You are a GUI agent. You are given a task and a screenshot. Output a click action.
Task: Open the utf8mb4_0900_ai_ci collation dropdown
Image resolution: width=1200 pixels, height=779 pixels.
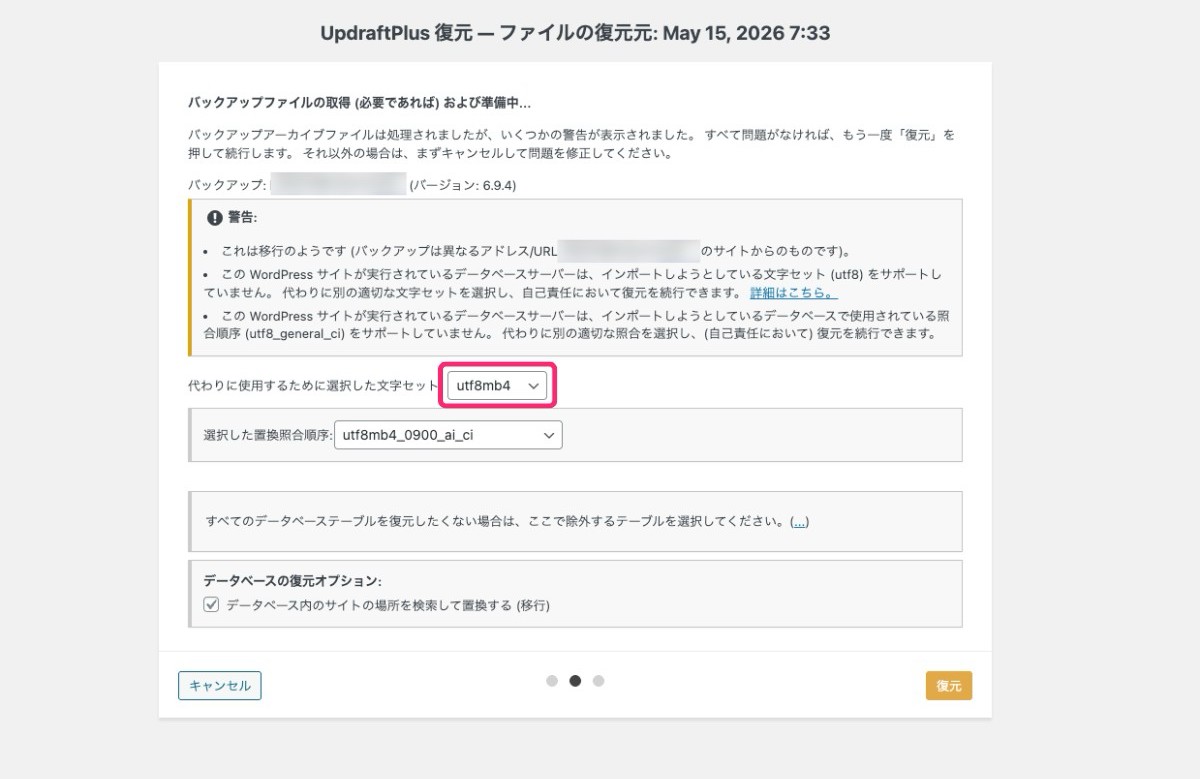(448, 435)
